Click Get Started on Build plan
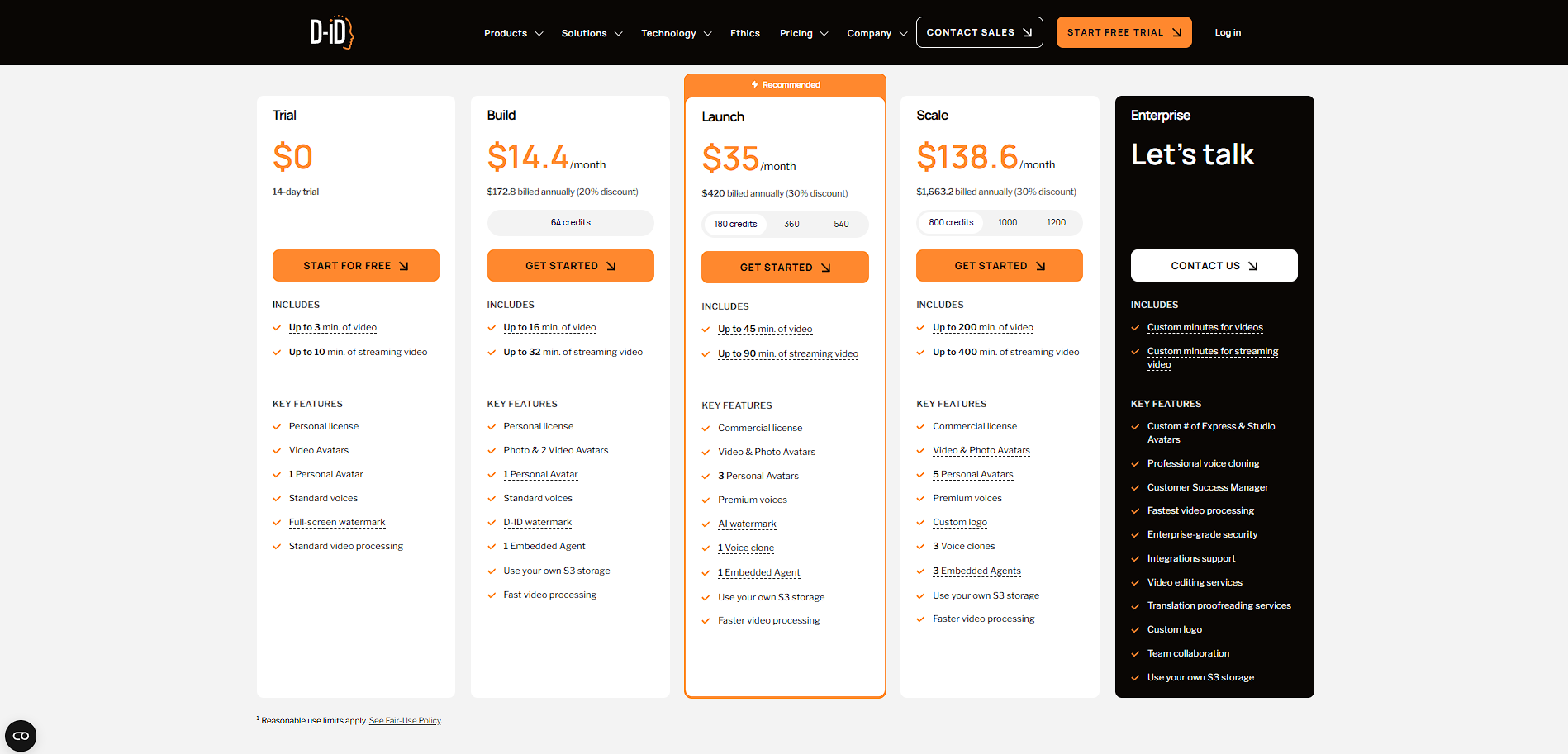The height and width of the screenshot is (754, 1568). [570, 265]
